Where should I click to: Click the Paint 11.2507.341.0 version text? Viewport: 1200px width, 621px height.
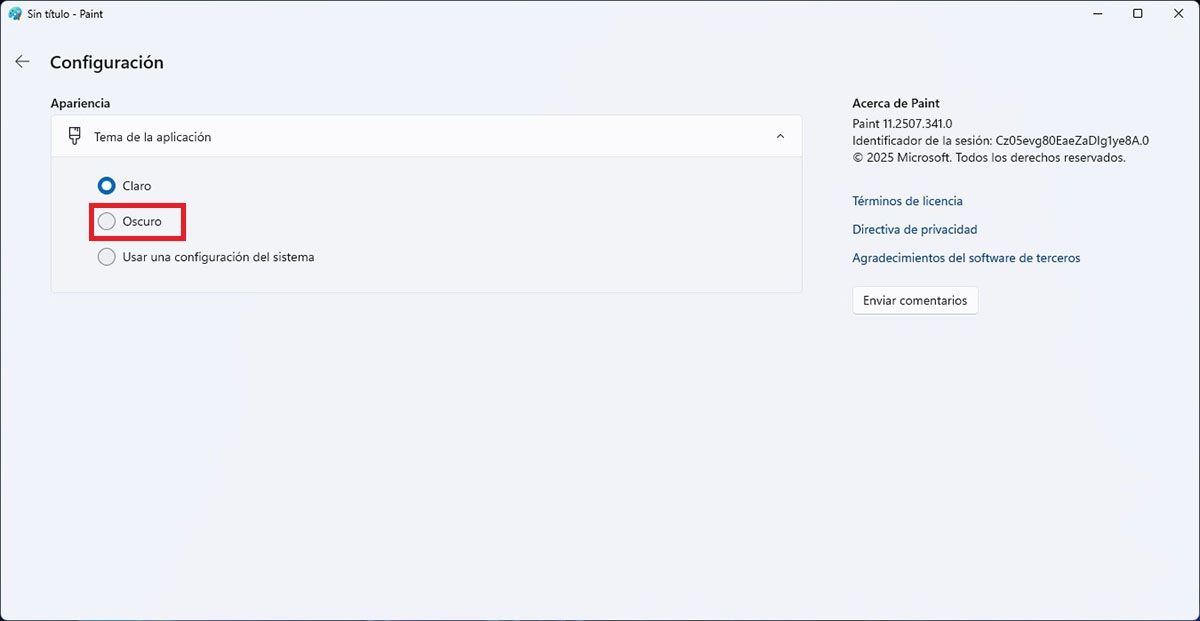pyautogui.click(x=902, y=123)
